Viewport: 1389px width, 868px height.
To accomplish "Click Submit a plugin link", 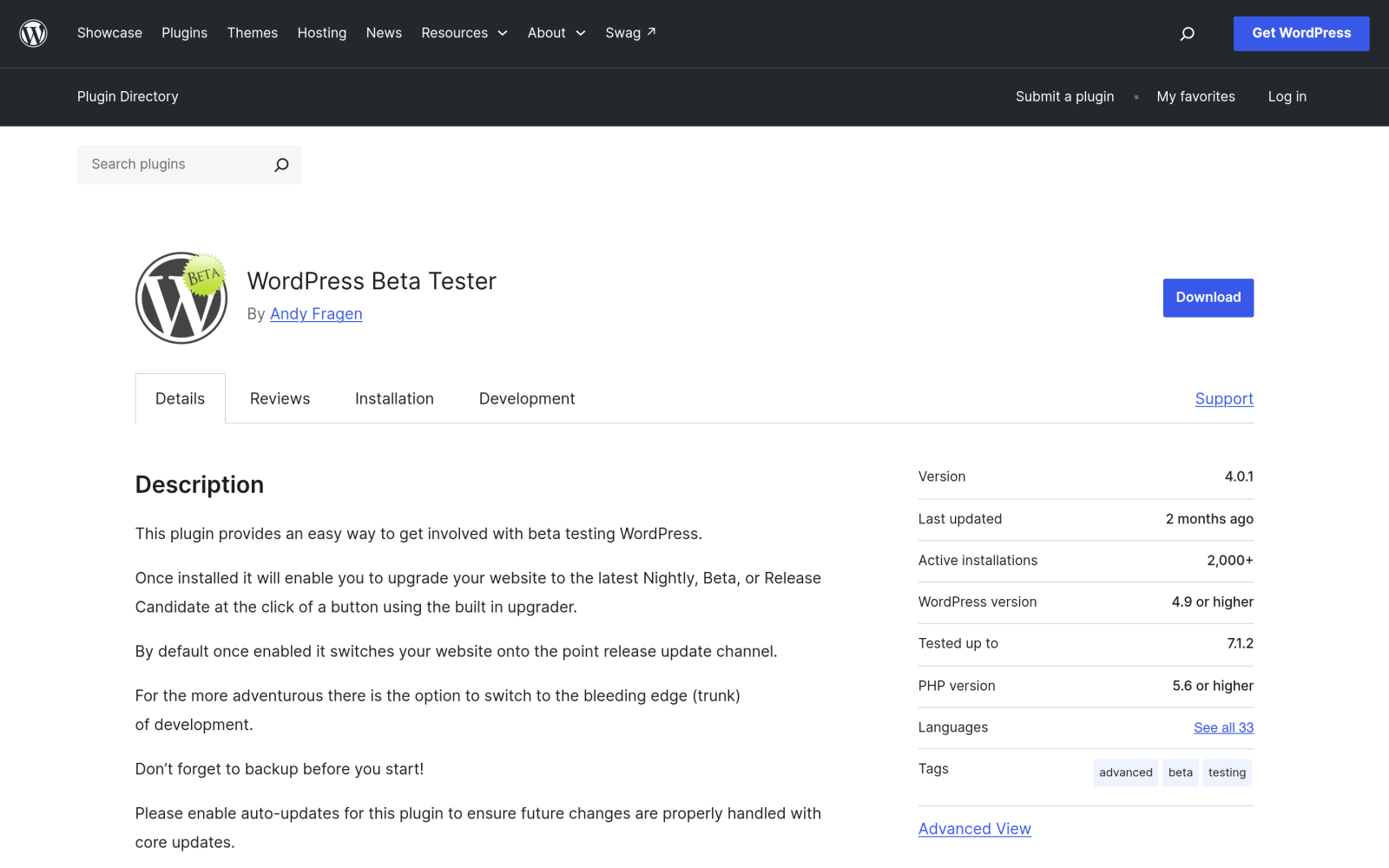I will click(x=1064, y=96).
